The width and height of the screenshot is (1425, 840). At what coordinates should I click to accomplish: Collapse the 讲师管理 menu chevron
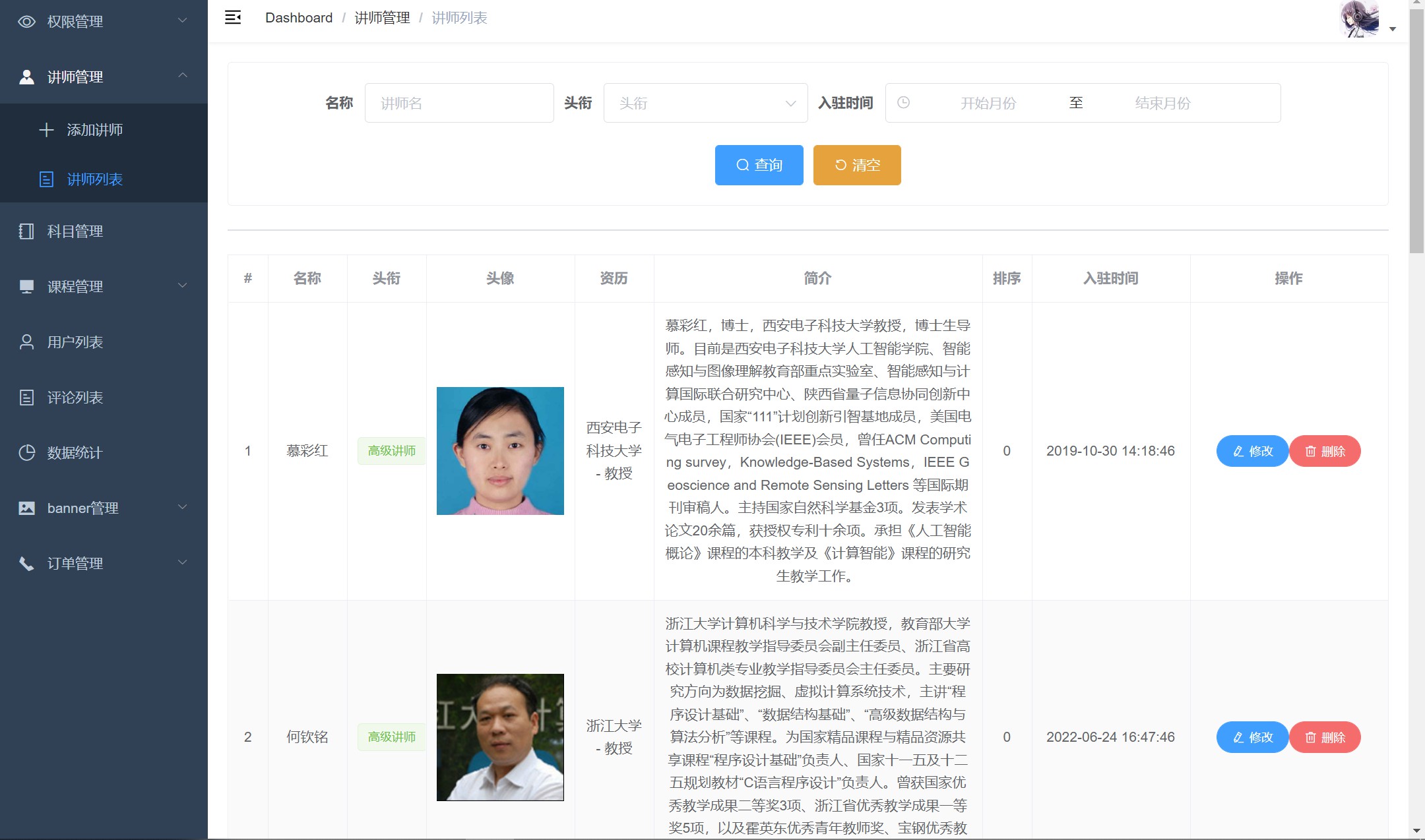pos(183,76)
